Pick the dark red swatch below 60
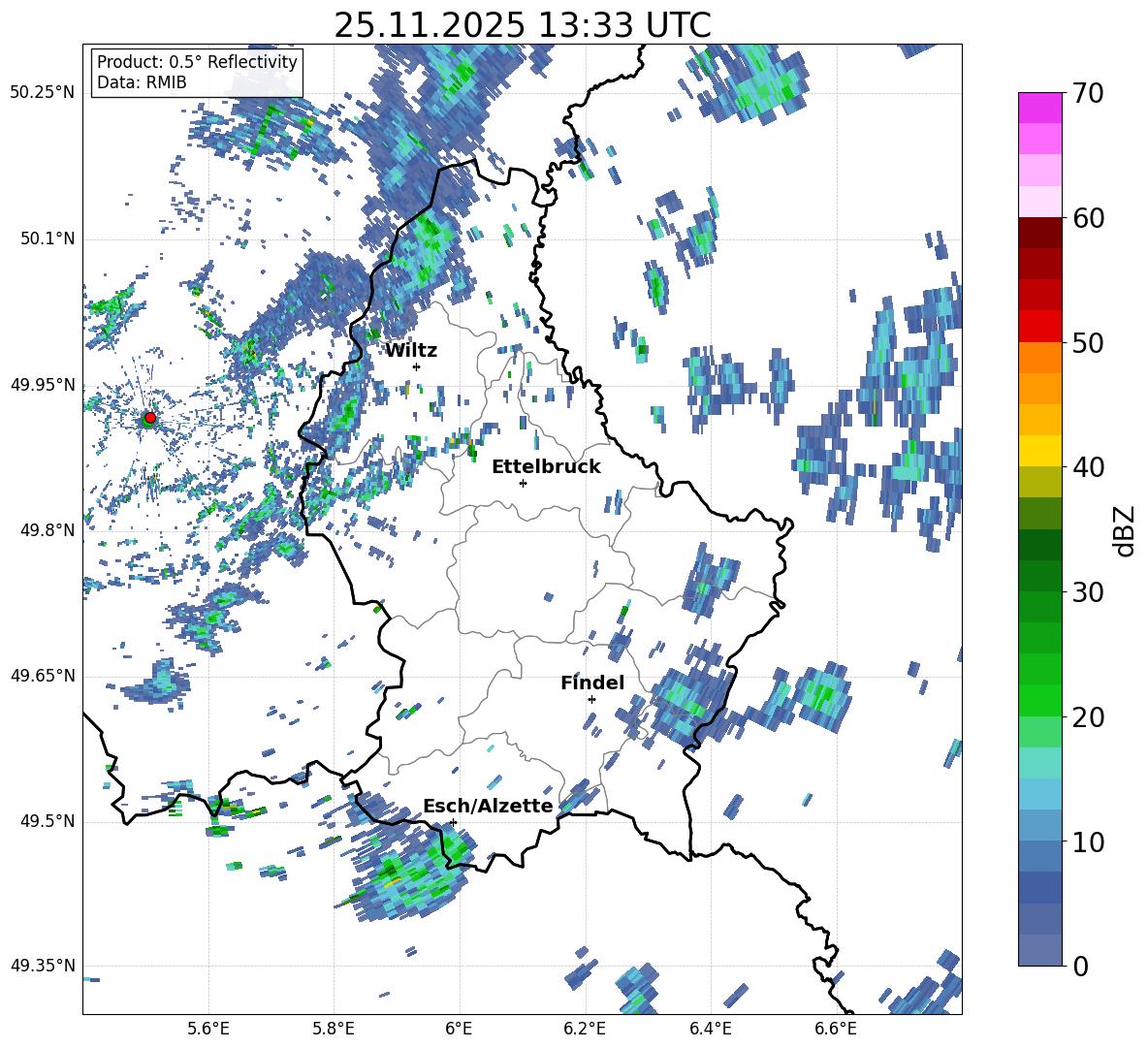The height and width of the screenshot is (1048, 1148). click(1039, 233)
